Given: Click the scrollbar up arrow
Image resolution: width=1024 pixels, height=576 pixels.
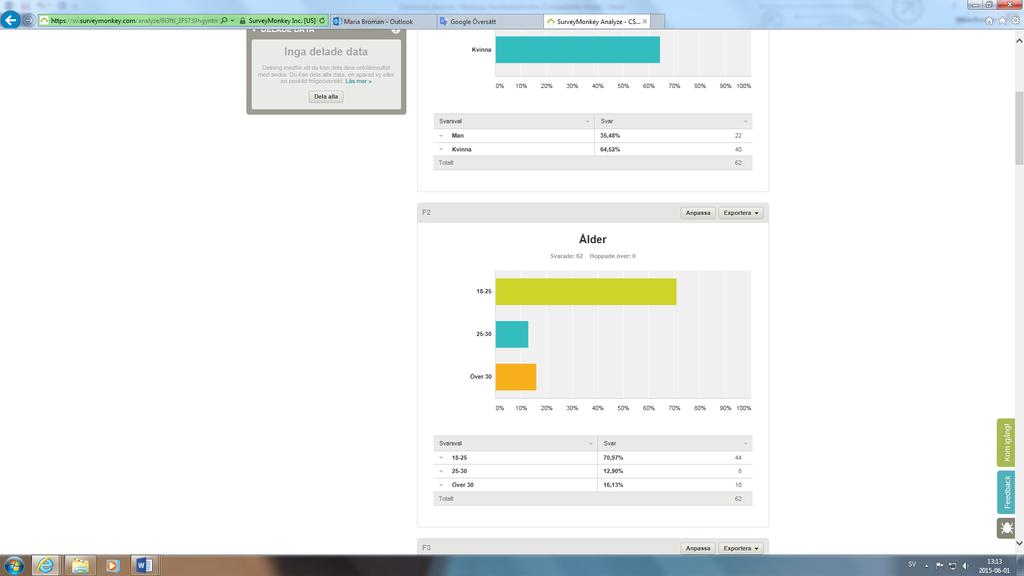Looking at the screenshot, I should point(1019,40).
